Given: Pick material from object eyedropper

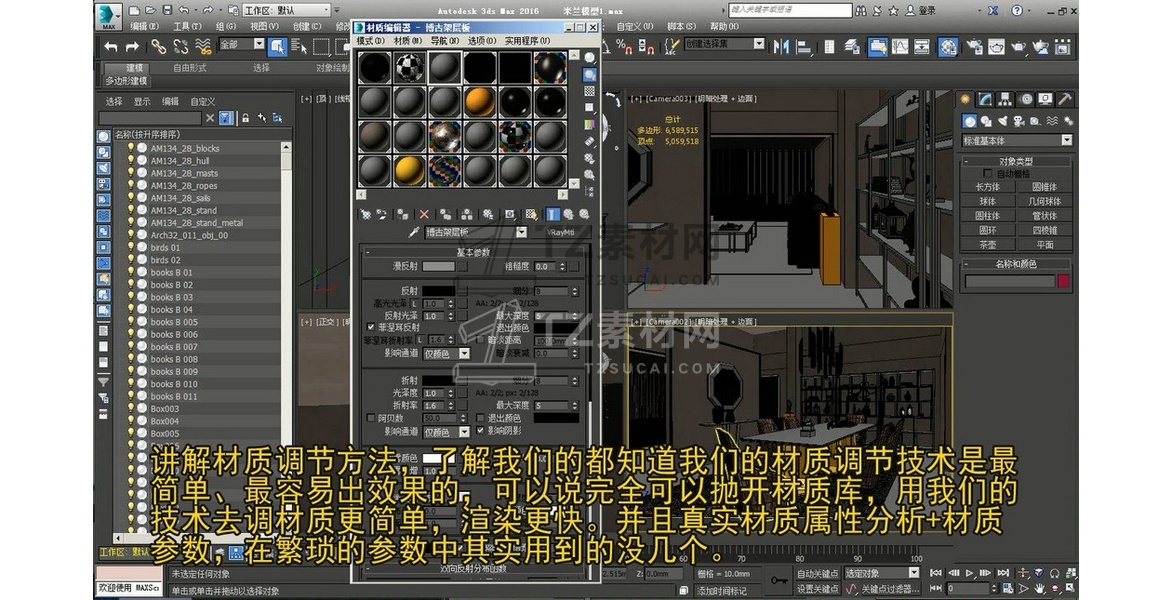Looking at the screenshot, I should coord(413,232).
